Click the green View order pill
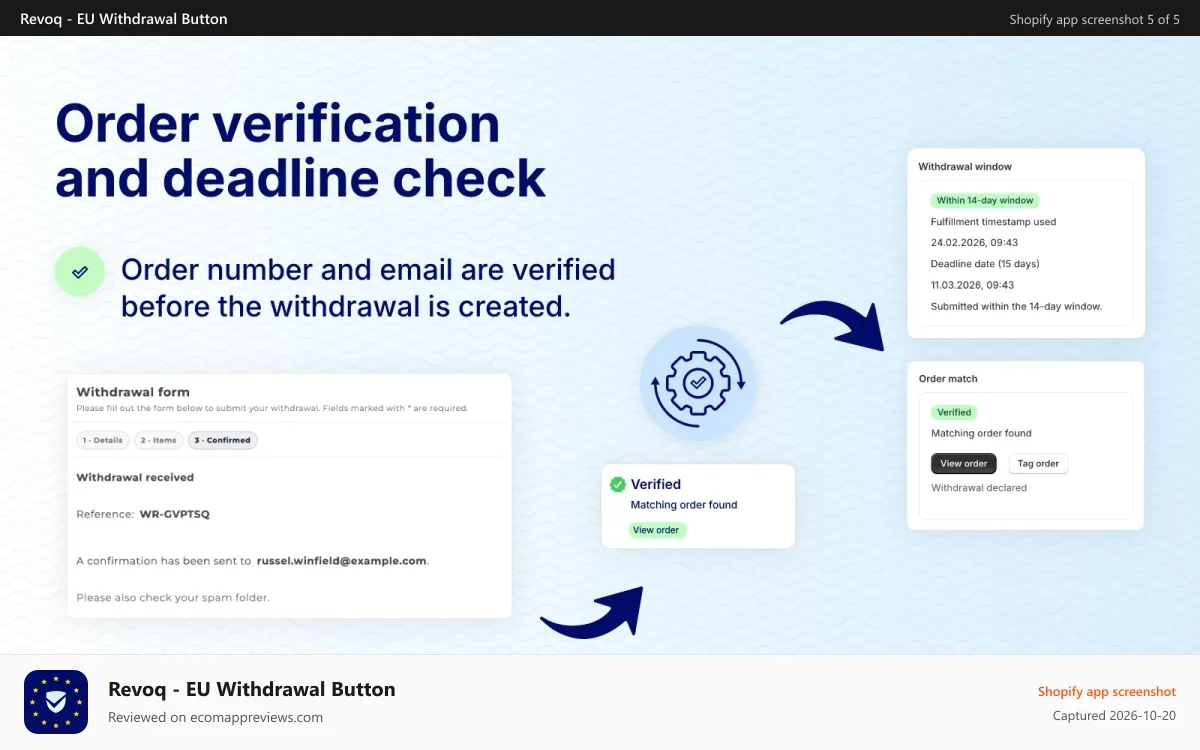The height and width of the screenshot is (750, 1200). click(658, 530)
